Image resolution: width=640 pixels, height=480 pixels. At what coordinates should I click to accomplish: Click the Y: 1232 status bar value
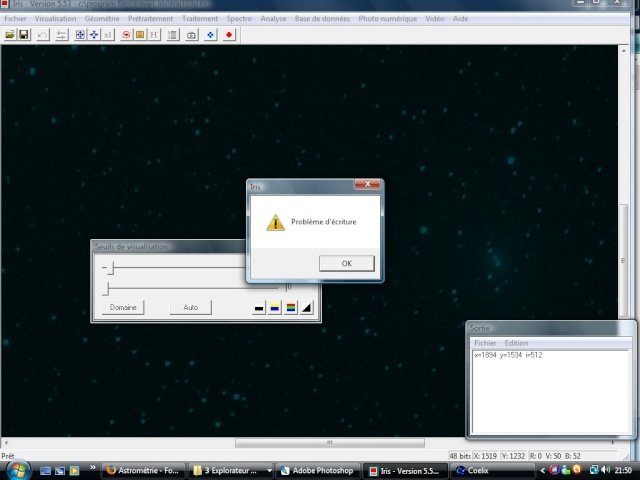[513, 456]
